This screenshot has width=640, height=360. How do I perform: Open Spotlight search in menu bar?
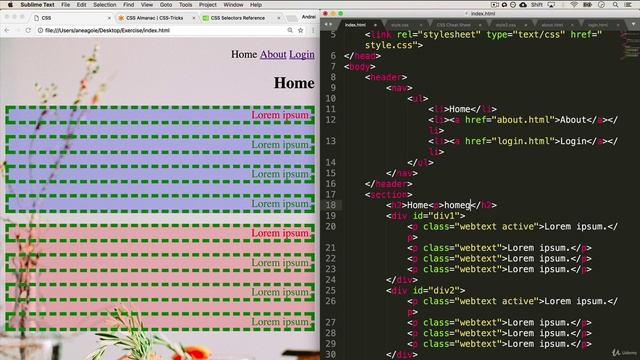click(x=615, y=5)
